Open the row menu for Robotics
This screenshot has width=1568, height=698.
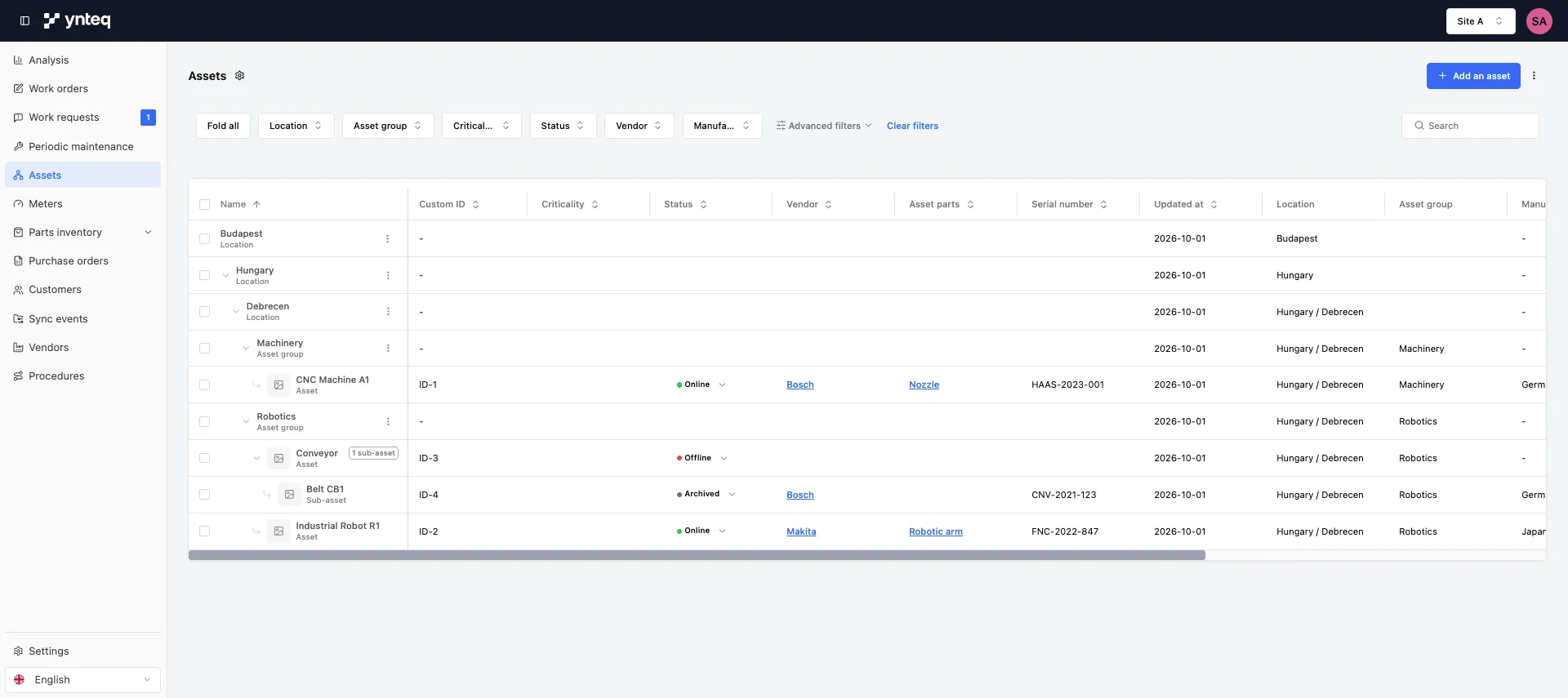[x=388, y=422]
